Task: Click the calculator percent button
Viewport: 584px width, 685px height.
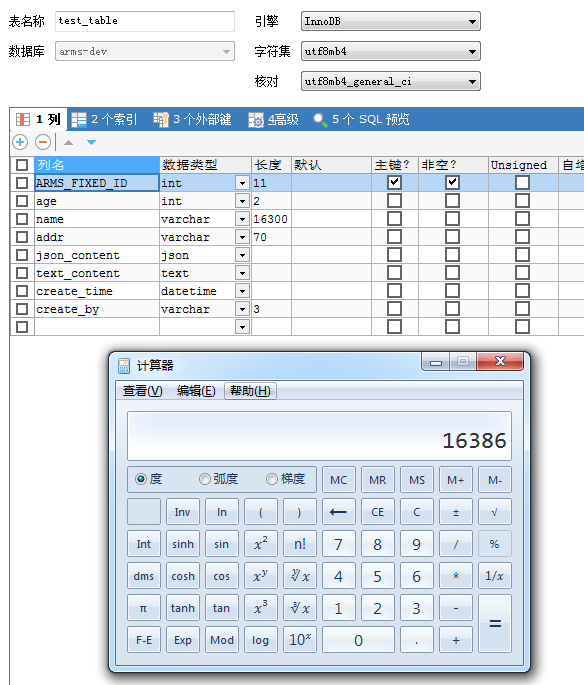Action: coord(494,544)
